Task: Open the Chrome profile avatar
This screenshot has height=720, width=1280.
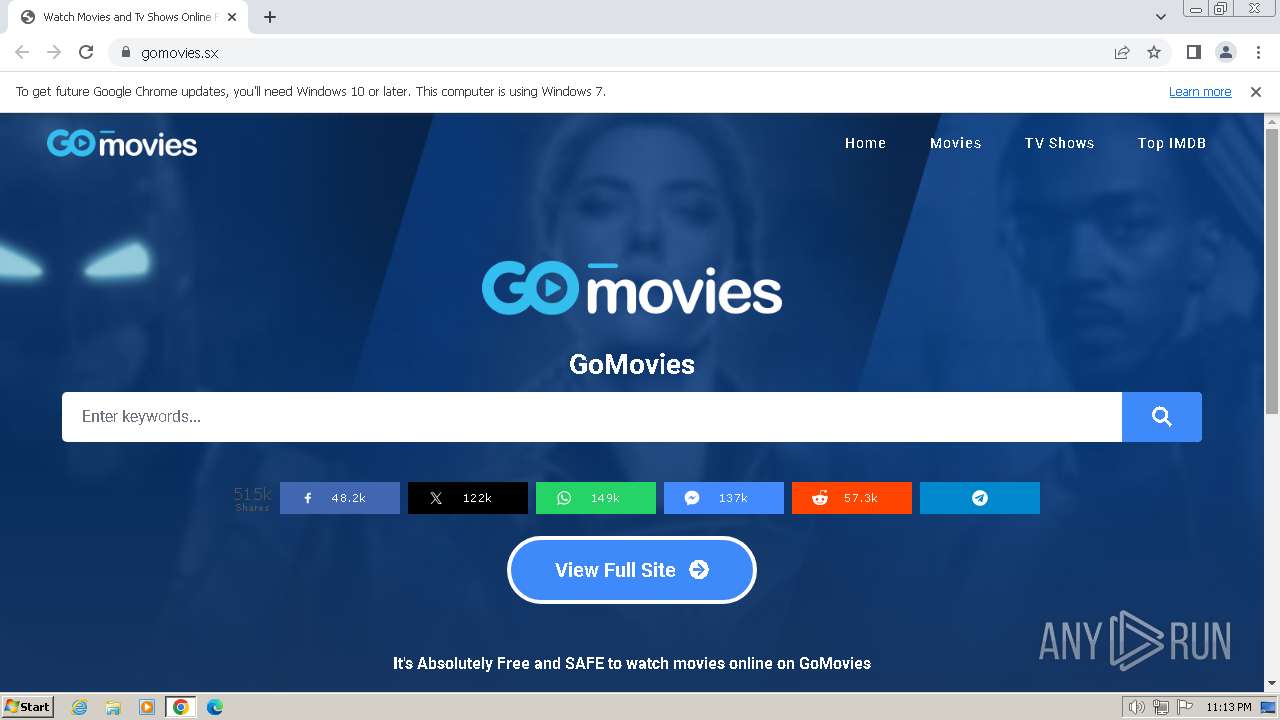Action: [1225, 53]
